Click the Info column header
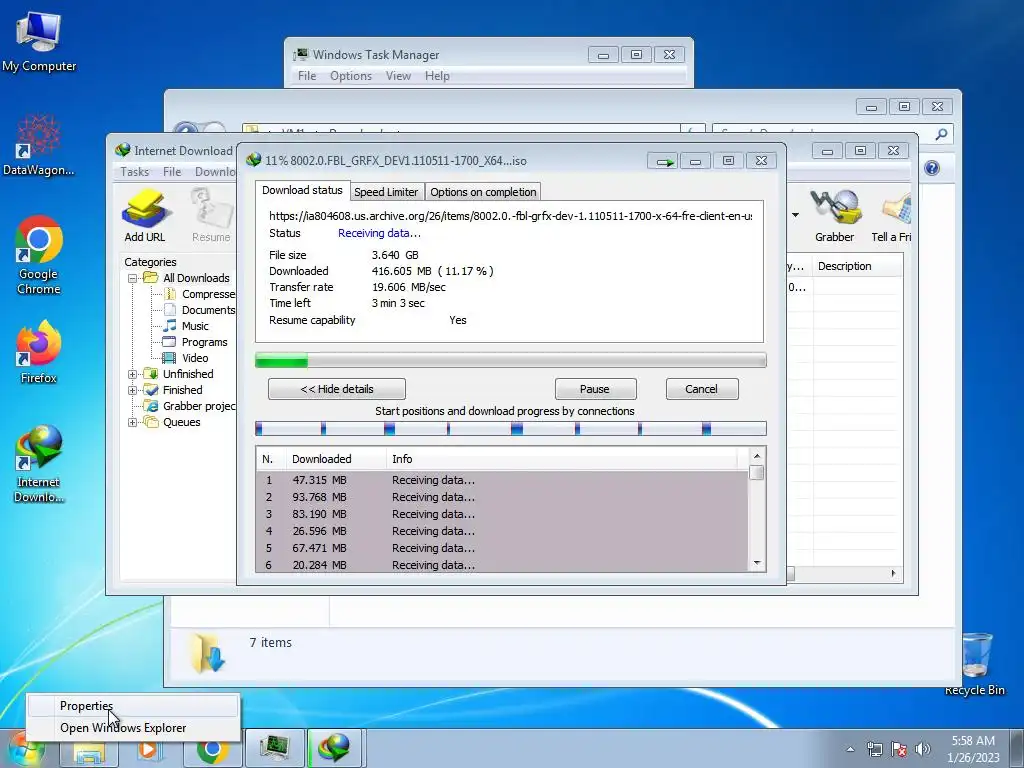The height and width of the screenshot is (768, 1024). click(562, 459)
